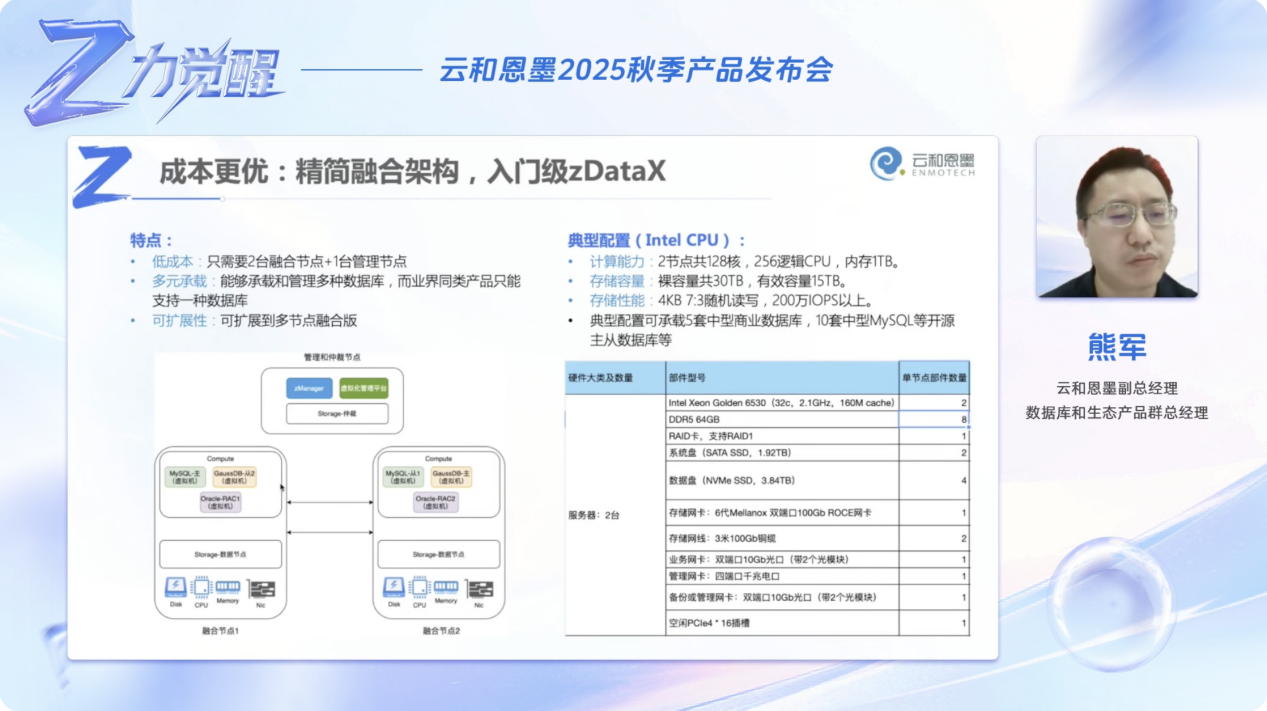Click the 云和恩墨2025秋季产品发布会 heading
Image resolution: width=1267 pixels, height=711 pixels.
[636, 70]
